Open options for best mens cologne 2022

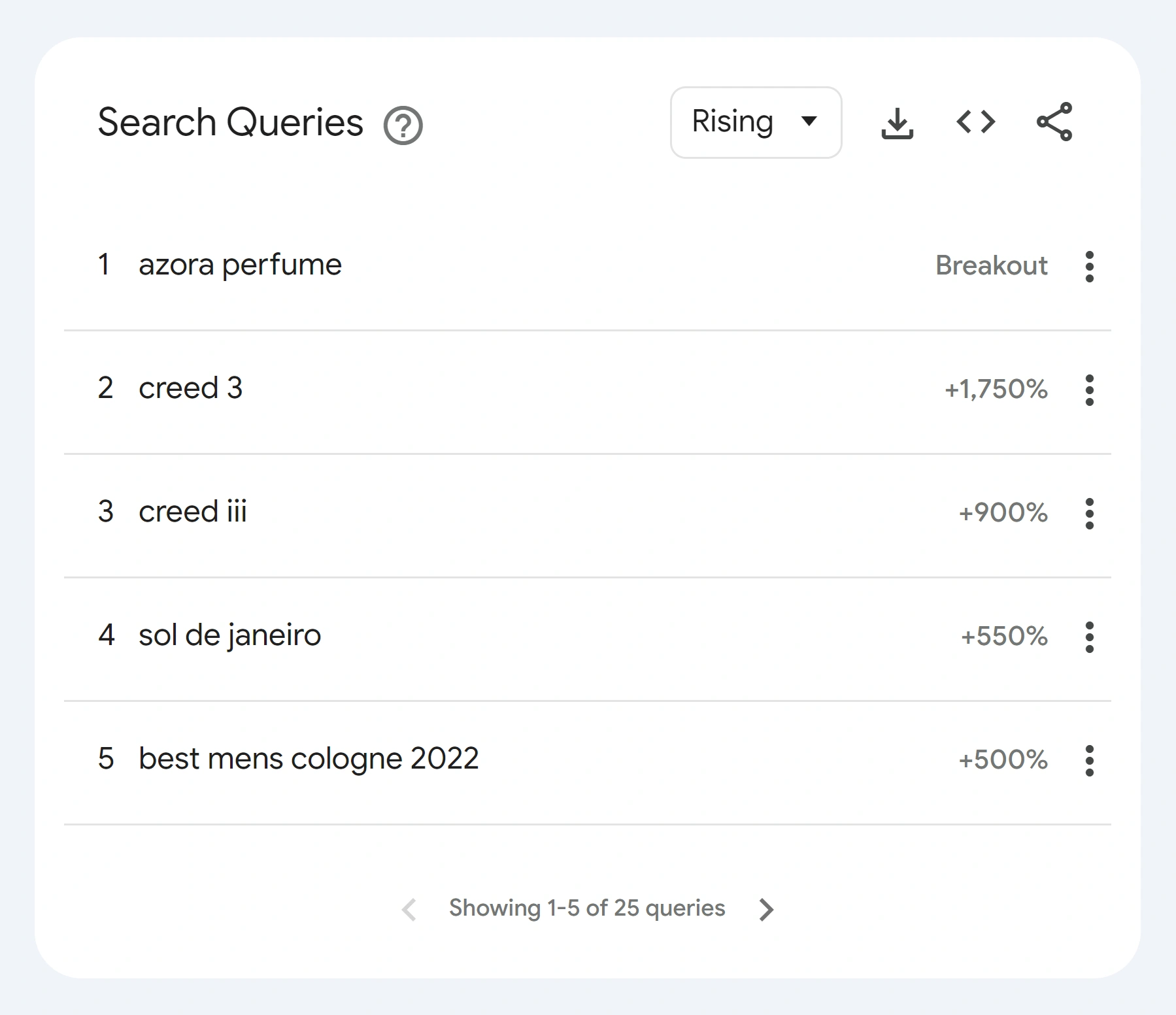[x=1089, y=760]
